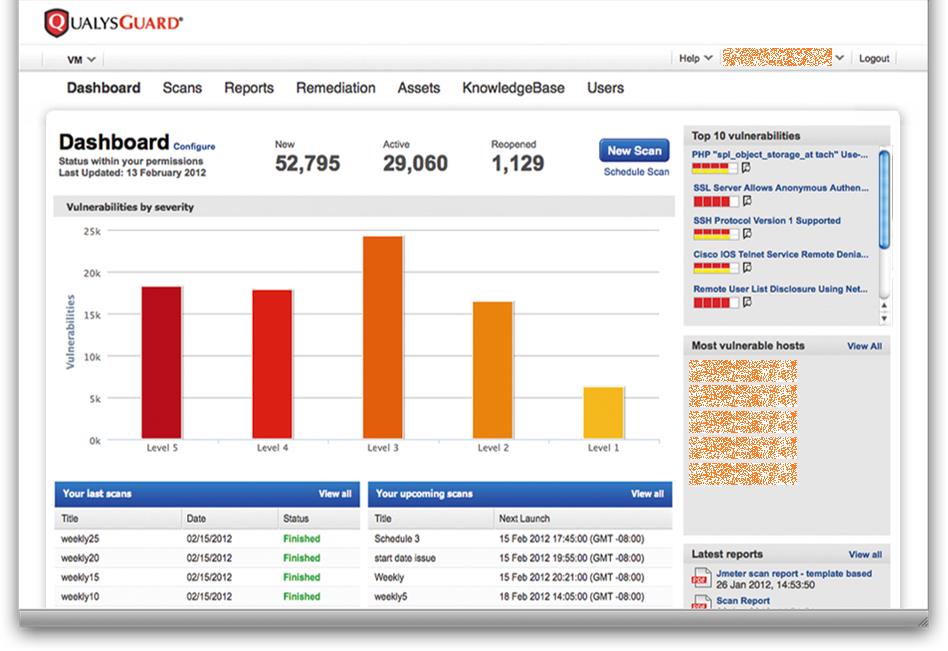Image resolution: width=948 pixels, height=651 pixels.
Task: Open the Reports tab
Action: point(249,88)
